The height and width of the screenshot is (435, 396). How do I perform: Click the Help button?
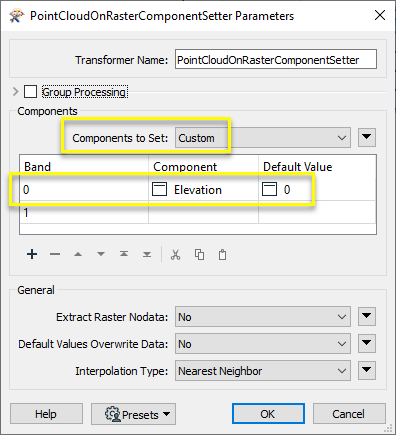46,414
